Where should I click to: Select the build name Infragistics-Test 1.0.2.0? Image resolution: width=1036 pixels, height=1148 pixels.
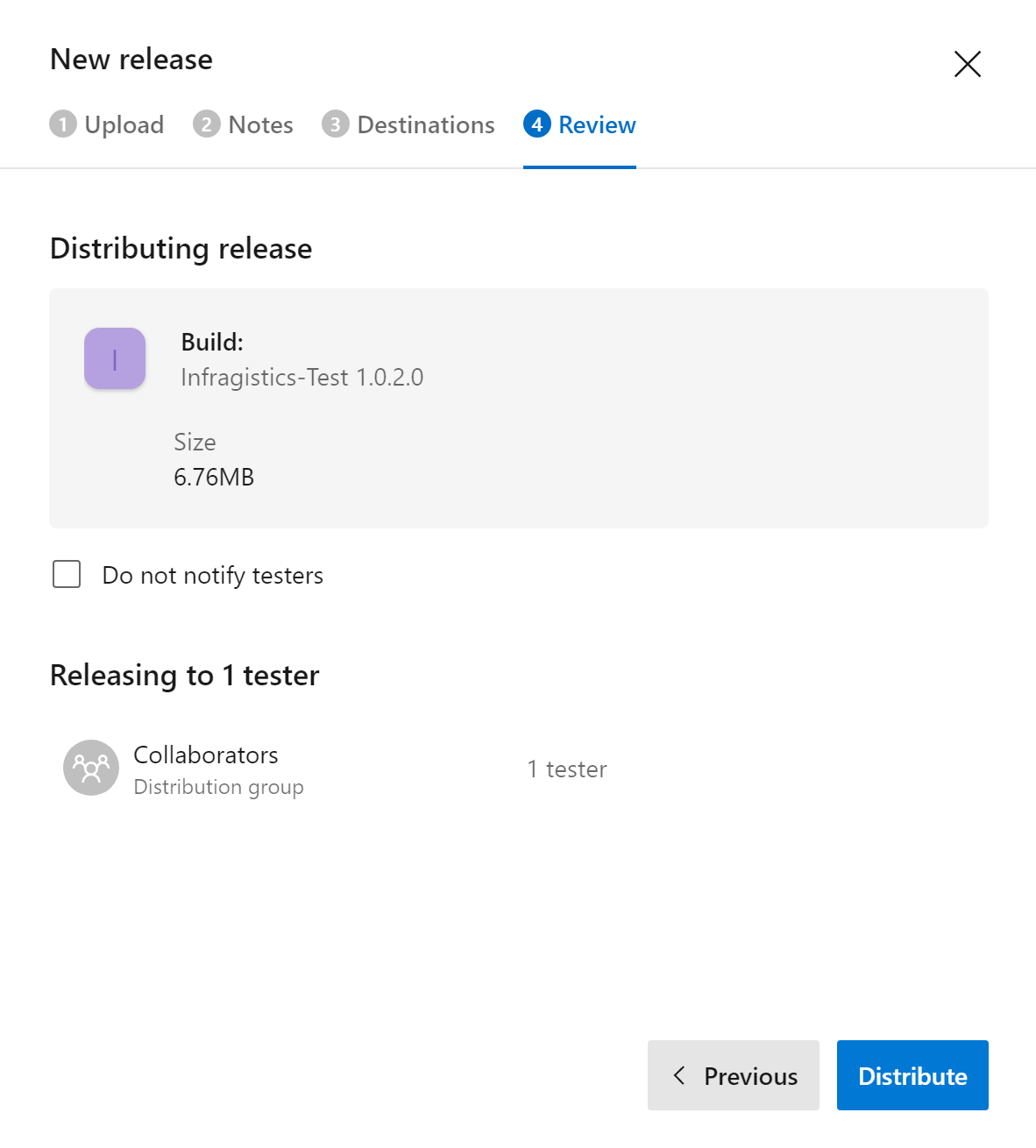301,377
